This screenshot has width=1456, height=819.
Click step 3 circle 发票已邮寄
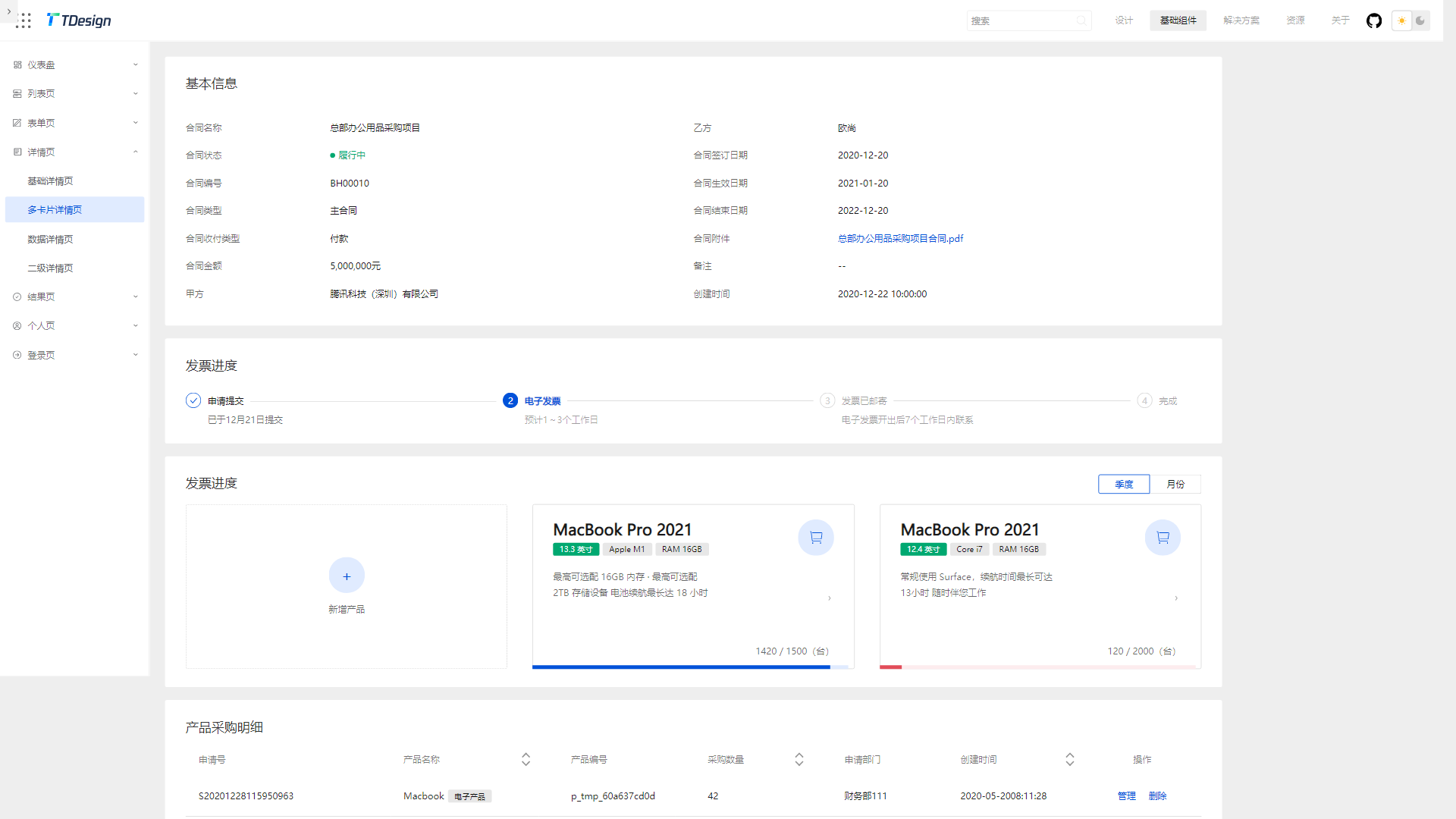pyautogui.click(x=827, y=400)
